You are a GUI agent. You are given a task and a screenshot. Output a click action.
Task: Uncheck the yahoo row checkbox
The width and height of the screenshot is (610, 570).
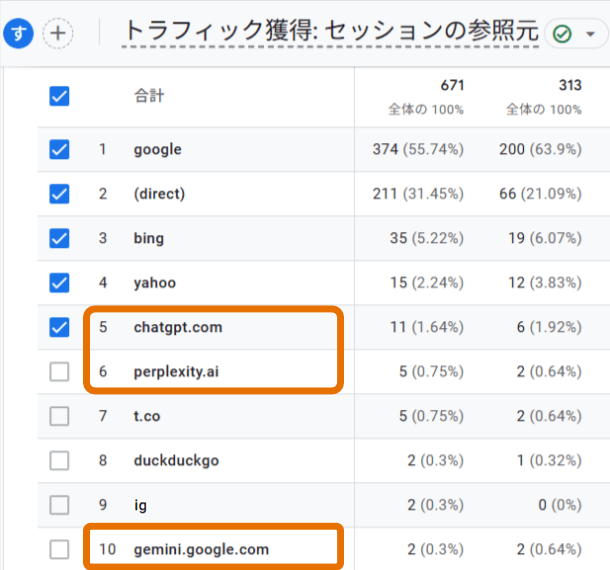pos(59,283)
